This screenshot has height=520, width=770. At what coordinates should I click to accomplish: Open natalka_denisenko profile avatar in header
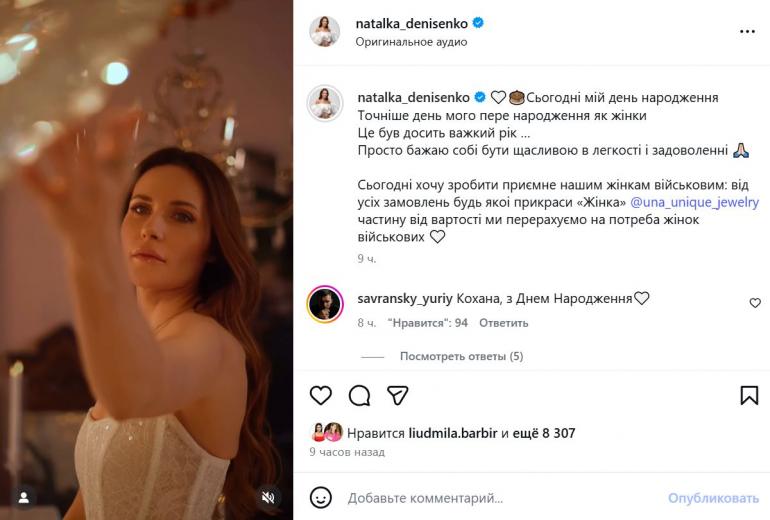pyautogui.click(x=324, y=31)
